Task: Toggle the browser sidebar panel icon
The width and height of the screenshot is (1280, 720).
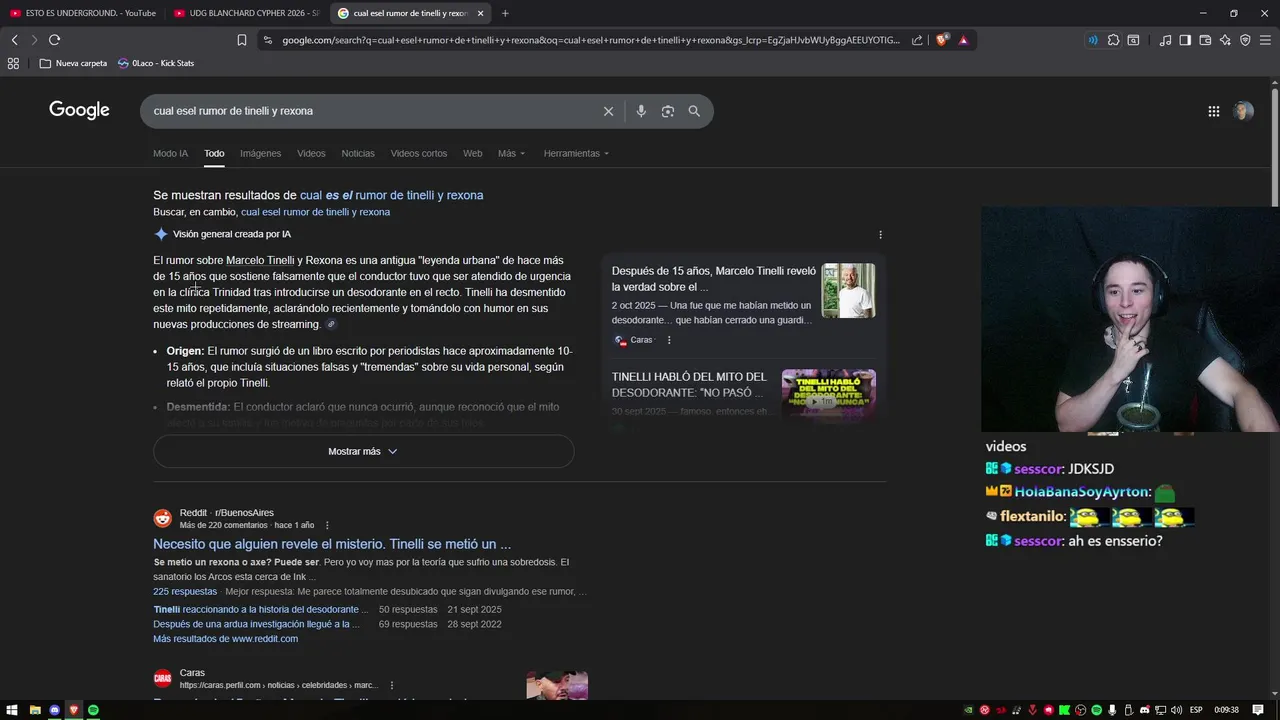Action: pyautogui.click(x=1185, y=40)
